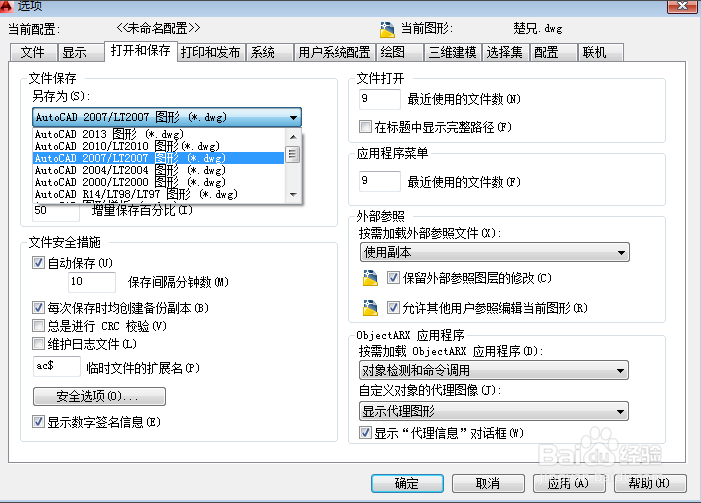Switch to the 选择集 tab
This screenshot has width=701, height=503.
pyautogui.click(x=505, y=52)
